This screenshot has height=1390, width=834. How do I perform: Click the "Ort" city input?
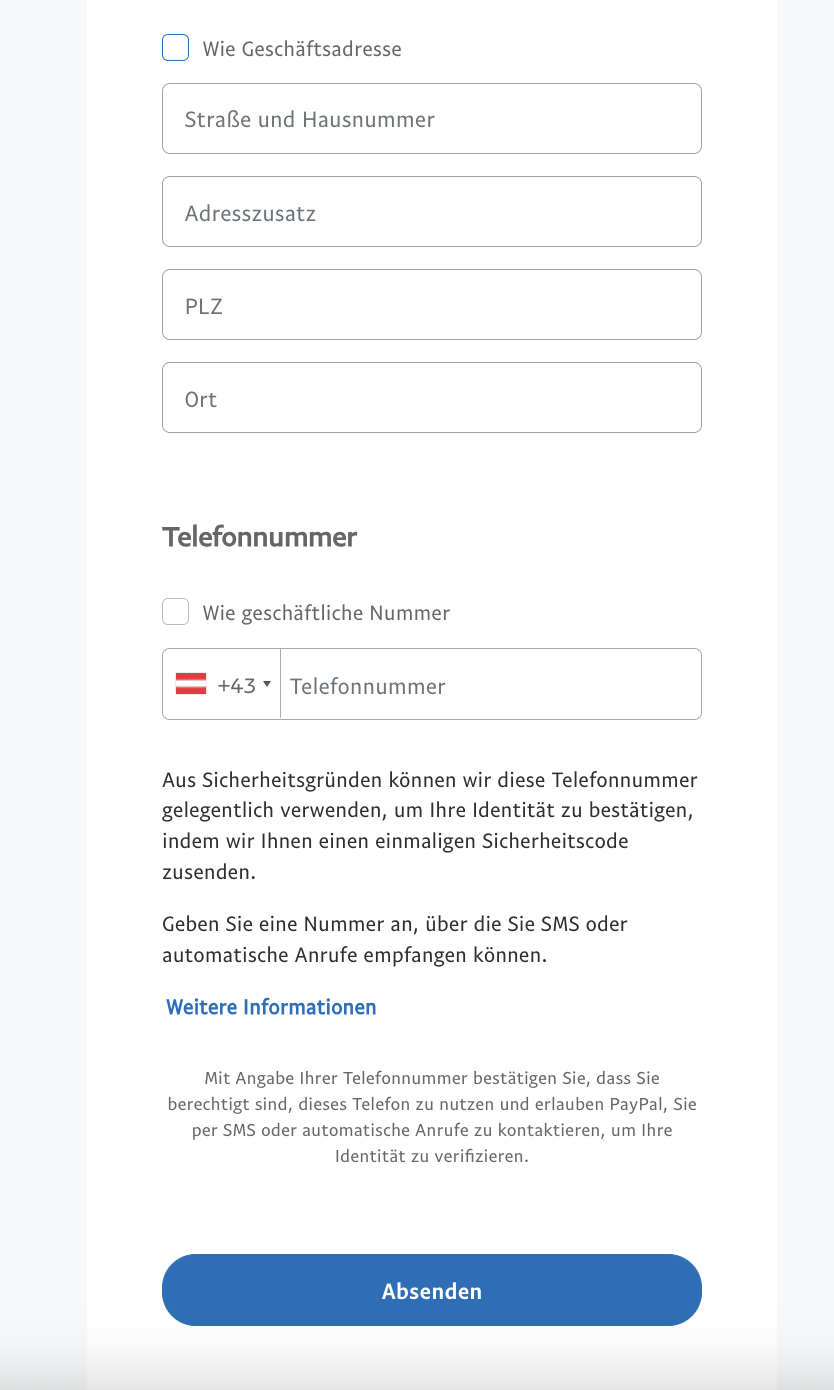pos(431,398)
